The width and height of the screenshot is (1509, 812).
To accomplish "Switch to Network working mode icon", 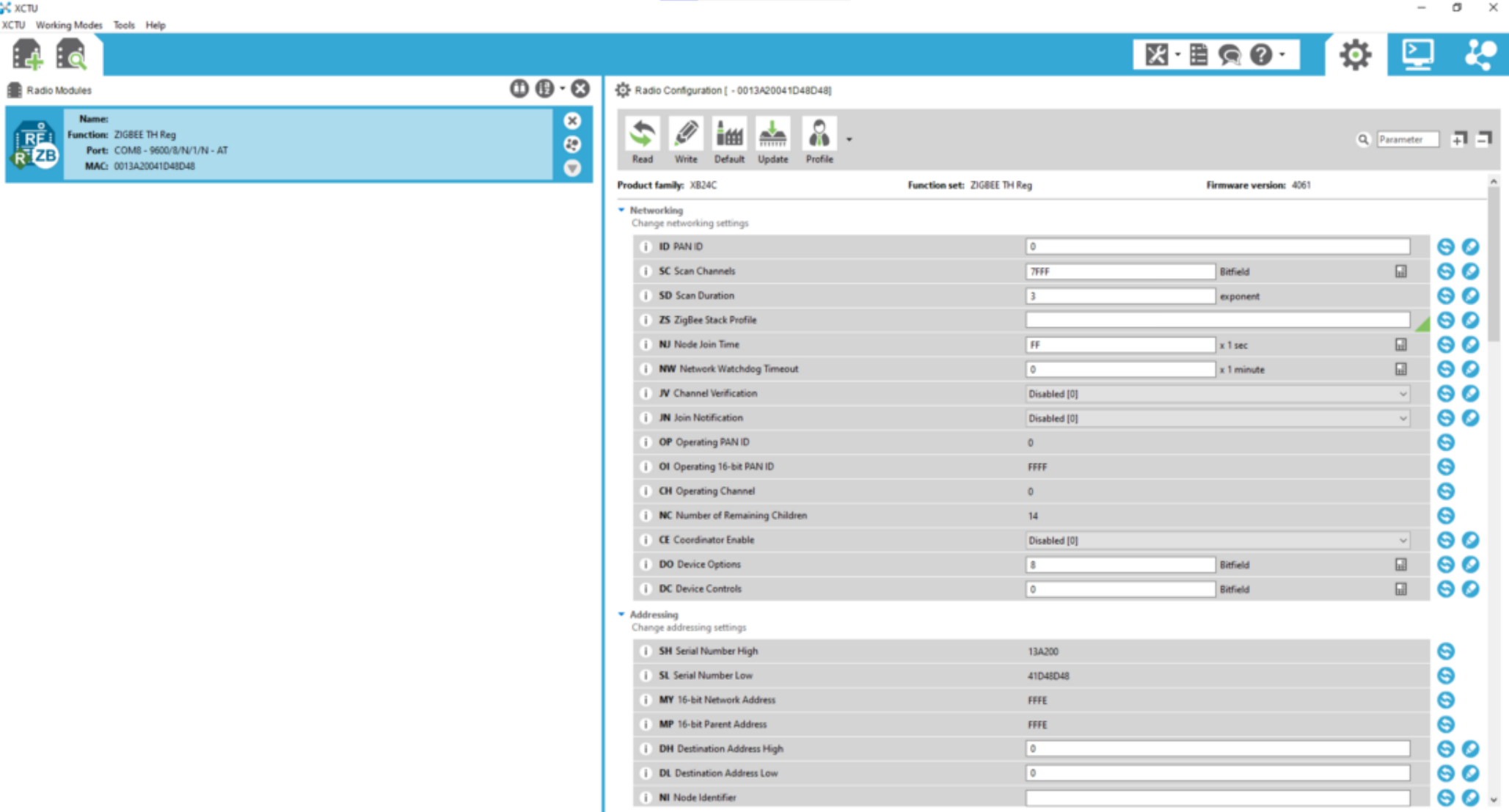I will 1480,54.
